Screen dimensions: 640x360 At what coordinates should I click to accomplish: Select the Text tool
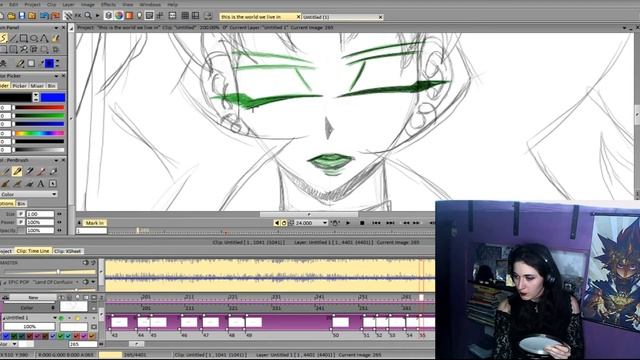pos(41,184)
